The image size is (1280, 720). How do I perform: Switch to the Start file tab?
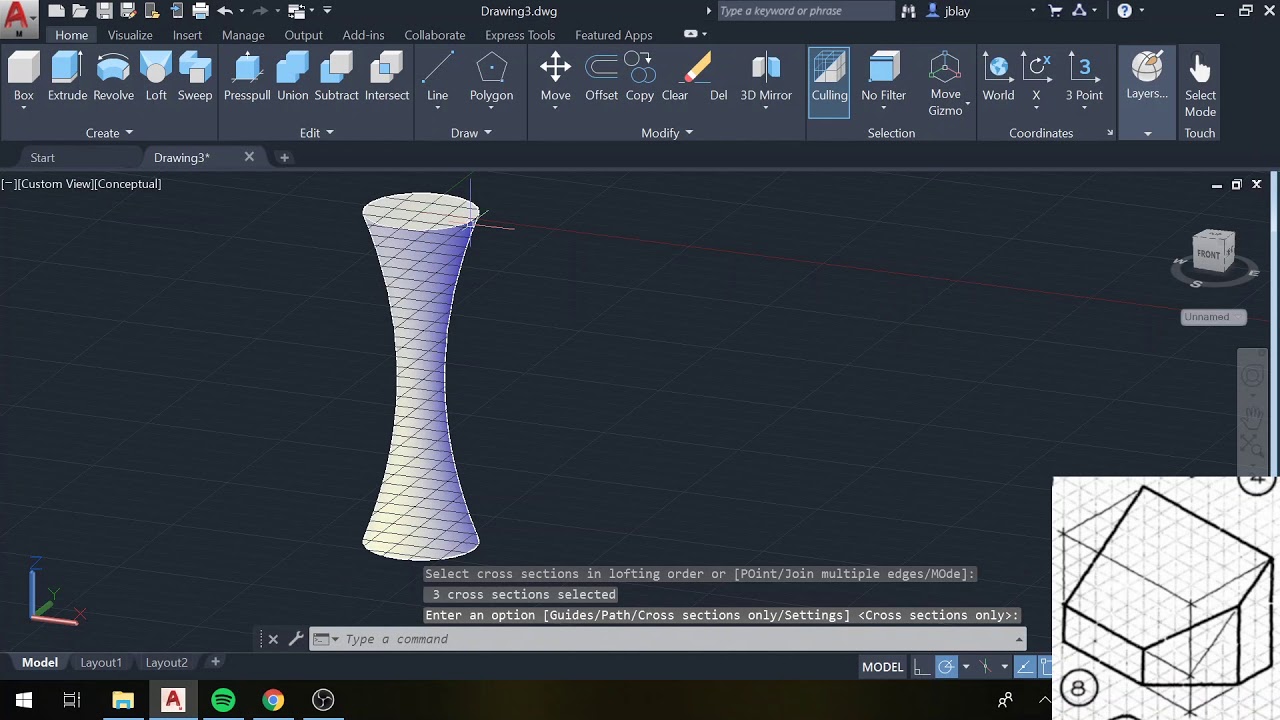[x=43, y=158]
